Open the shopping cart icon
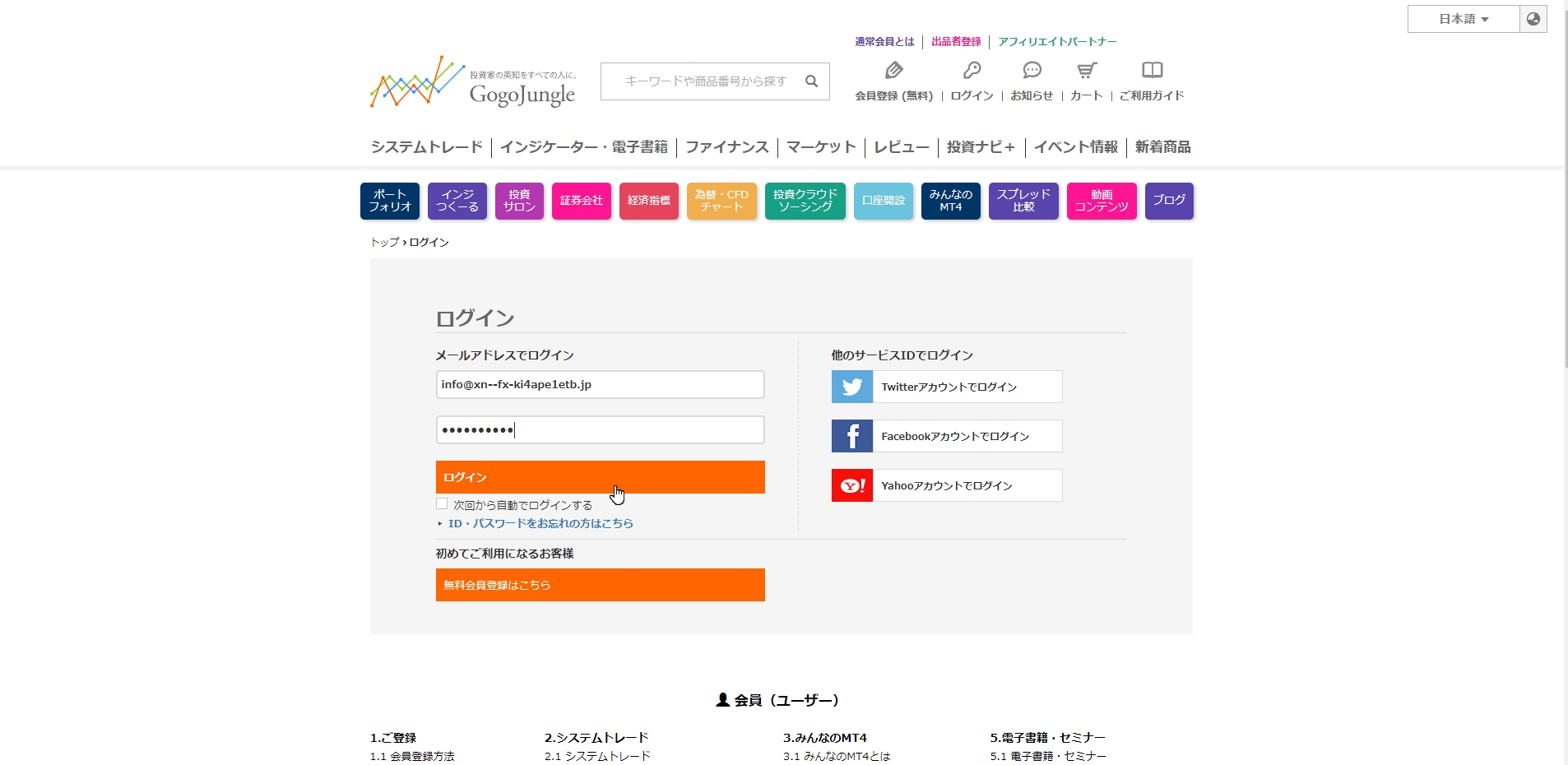 (x=1087, y=71)
